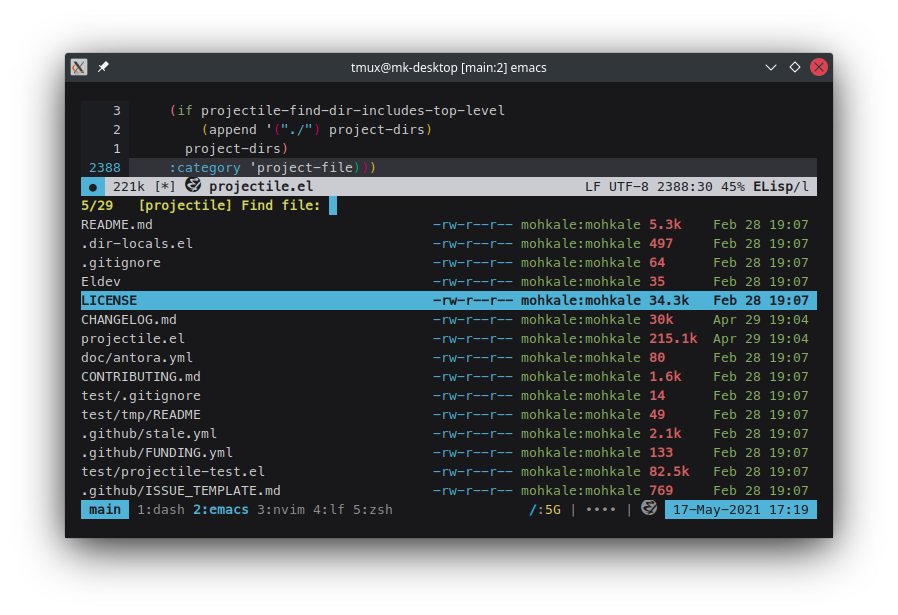Click the diamond maximize icon
Screen dimensions: 898x615
click(x=795, y=67)
